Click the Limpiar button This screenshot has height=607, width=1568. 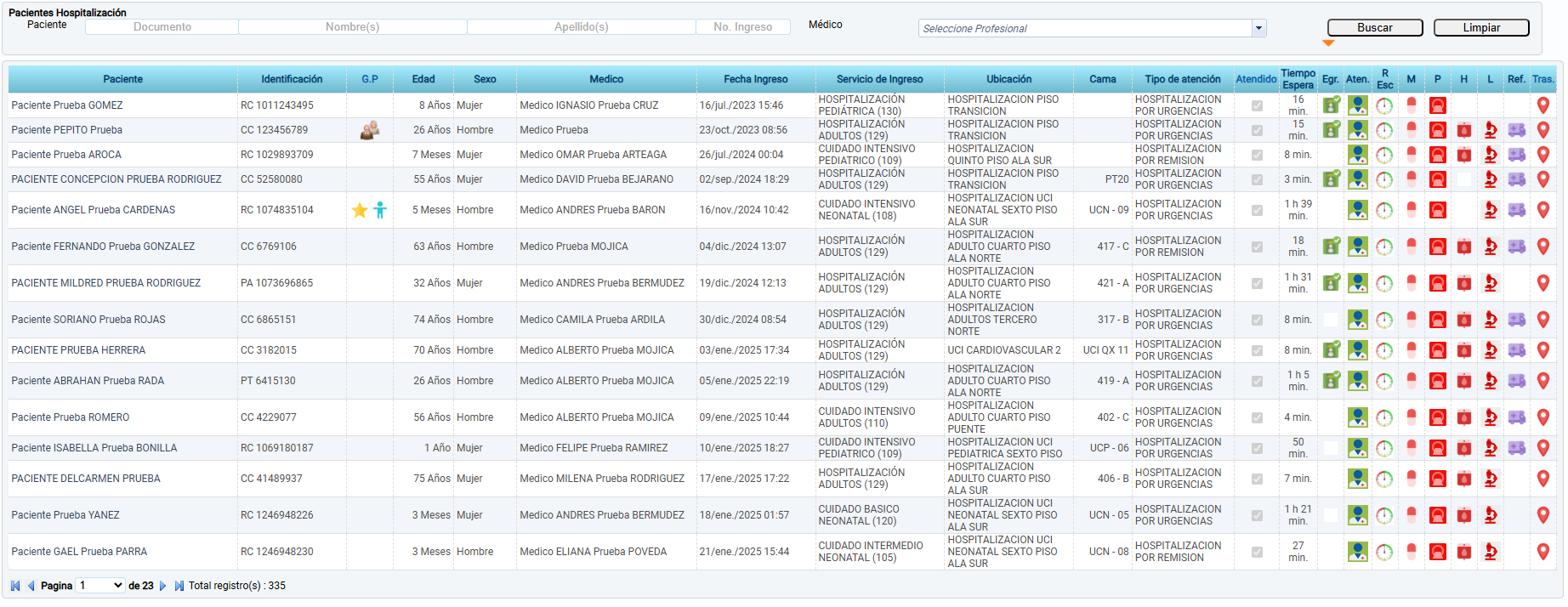(1481, 28)
